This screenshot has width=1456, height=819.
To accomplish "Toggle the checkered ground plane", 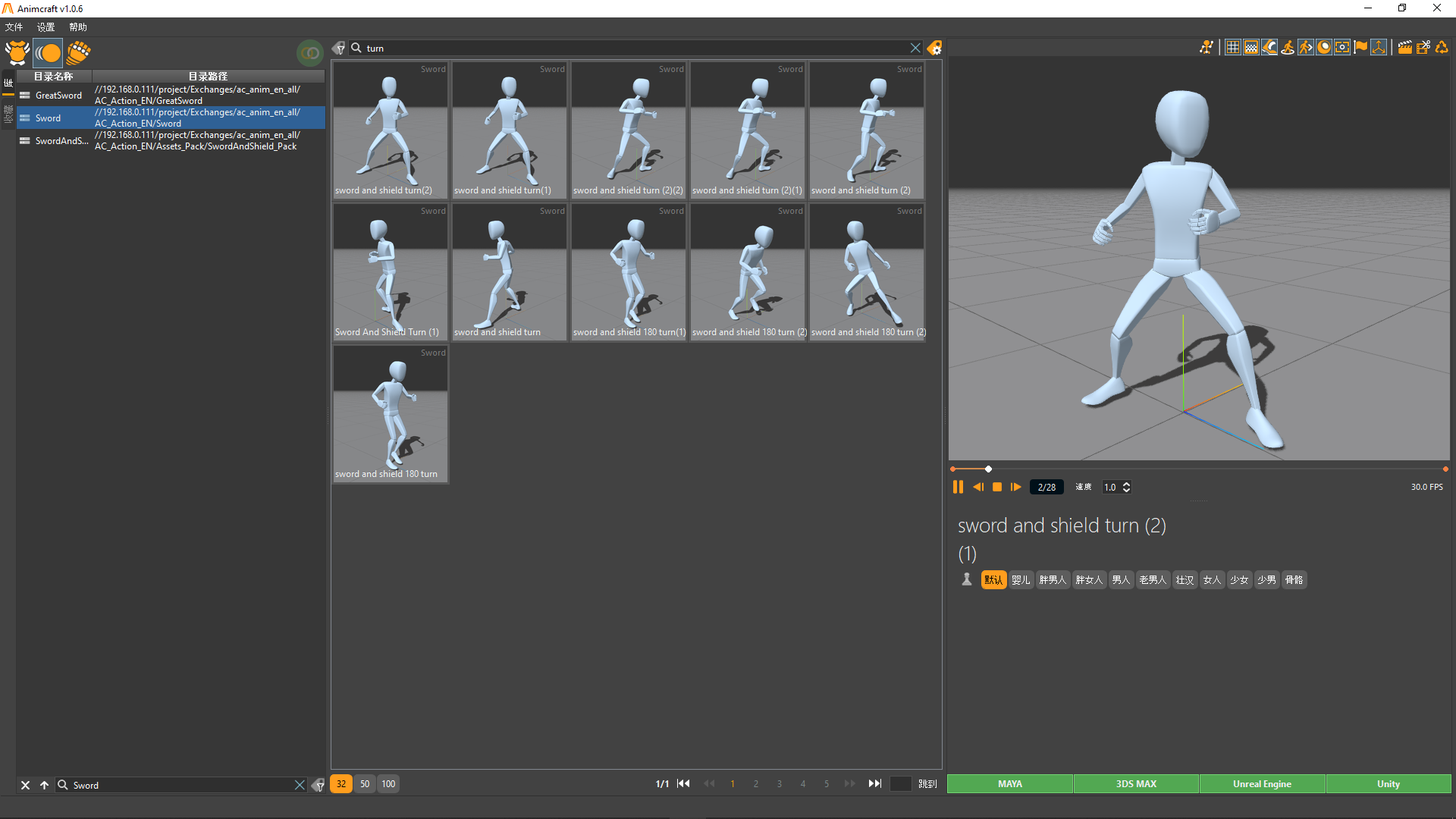I will (x=1251, y=47).
